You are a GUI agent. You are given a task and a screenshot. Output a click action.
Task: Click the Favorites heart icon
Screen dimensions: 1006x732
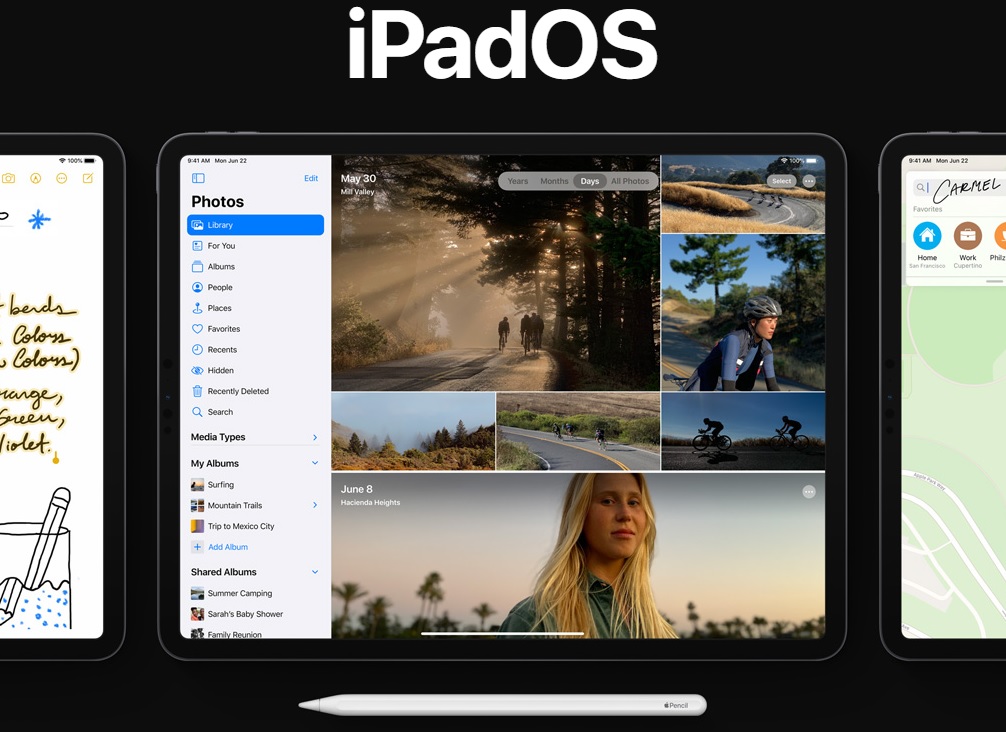pos(198,328)
